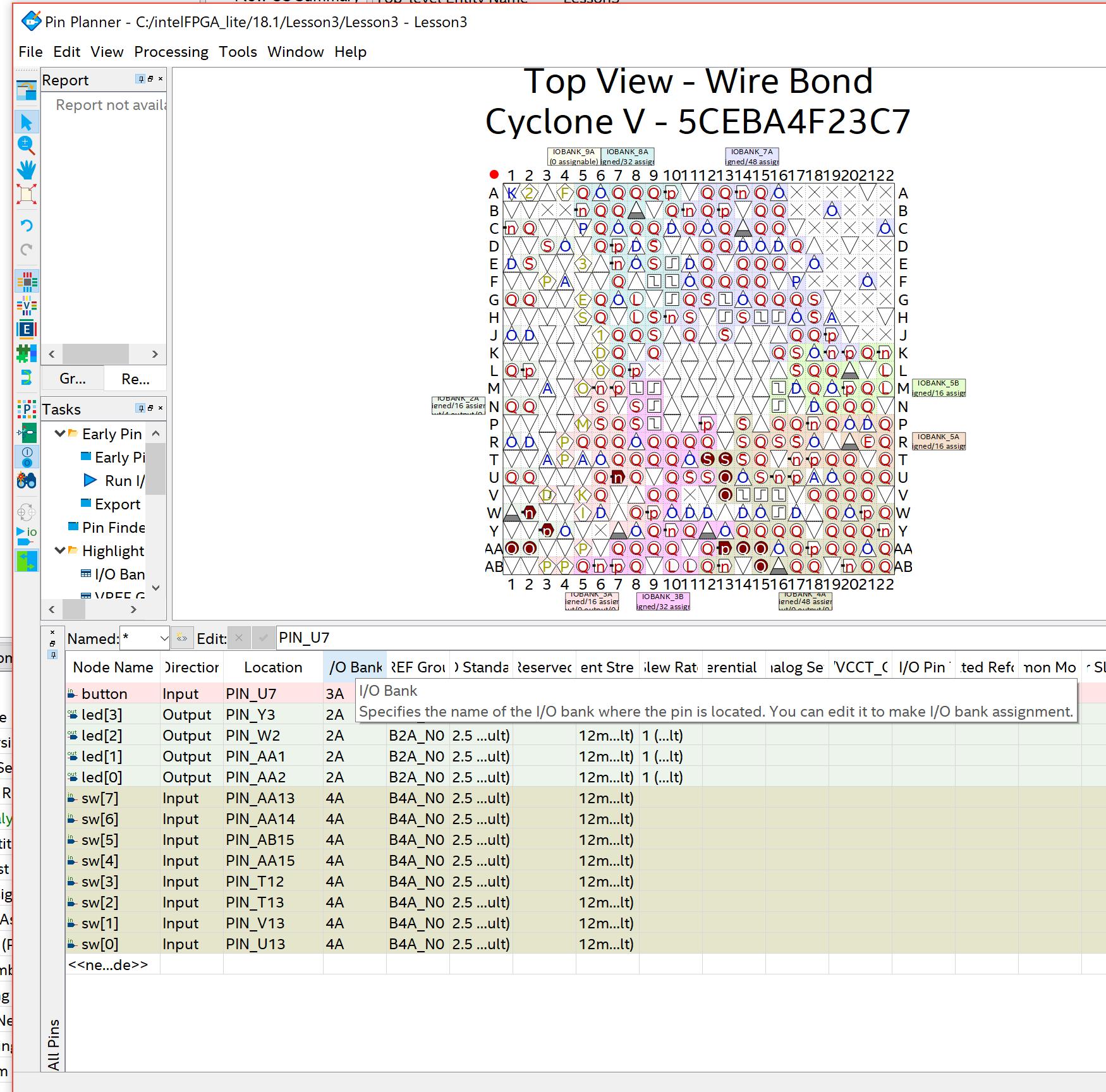Switch to the Gr... tab
Screen dimensions: 1106x1092
tap(73, 379)
